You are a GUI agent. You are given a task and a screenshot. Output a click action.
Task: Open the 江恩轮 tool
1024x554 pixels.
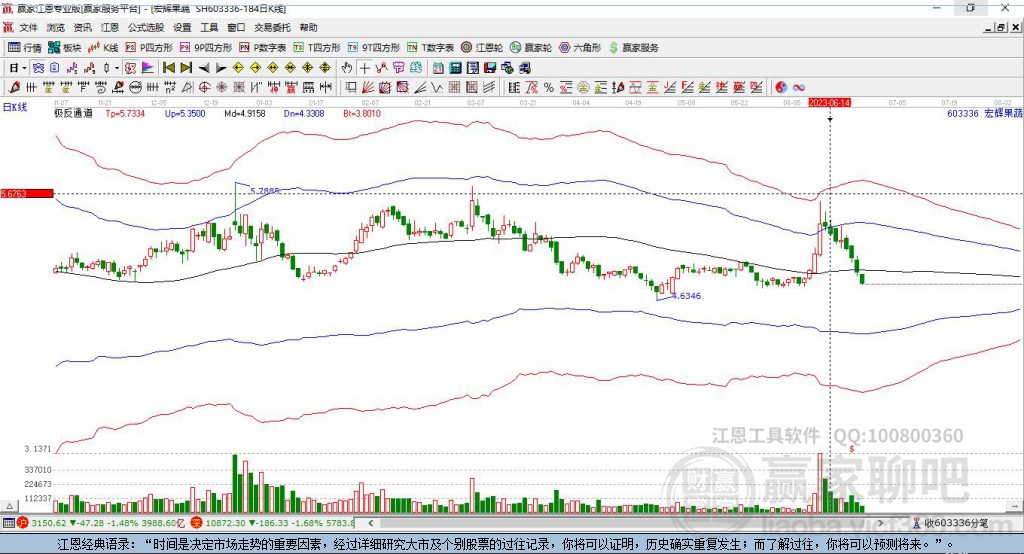pos(481,48)
